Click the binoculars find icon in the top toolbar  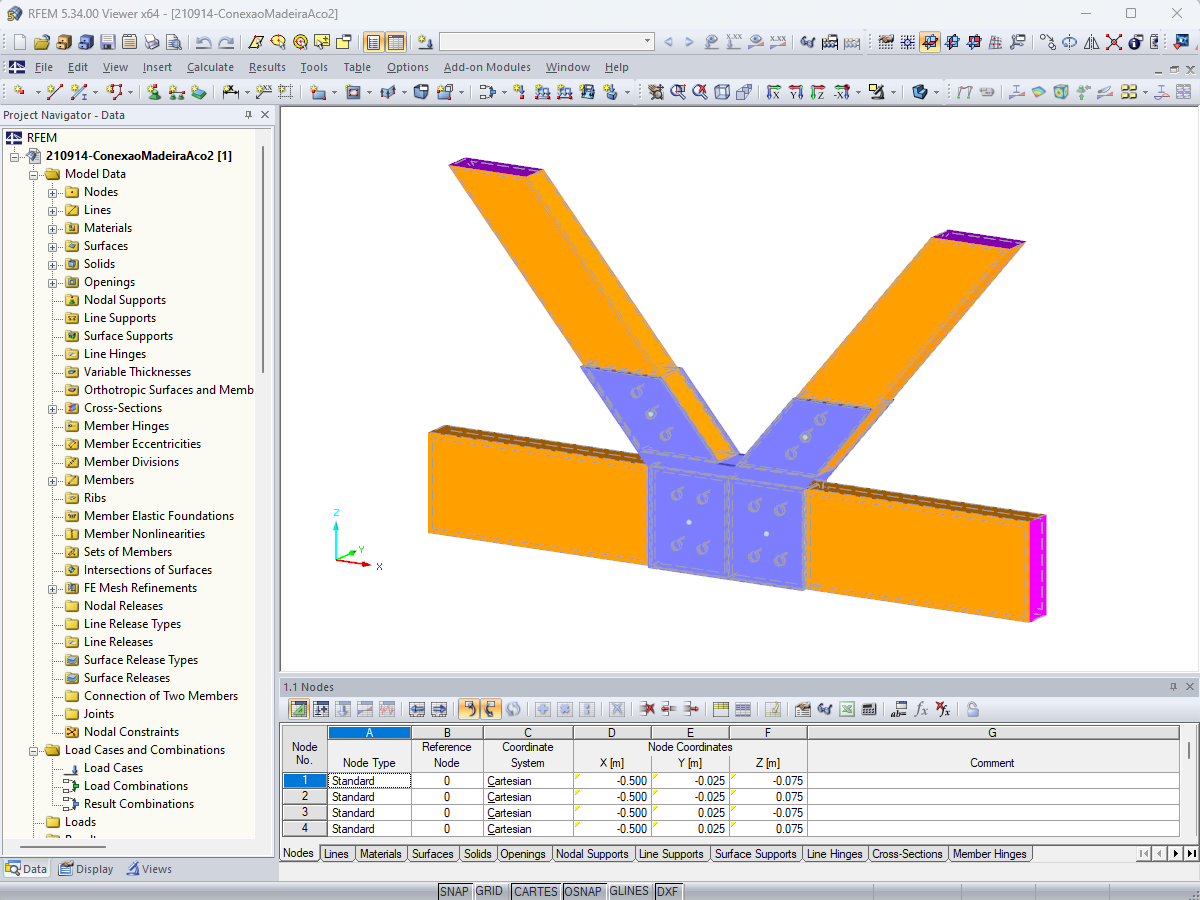[807, 42]
